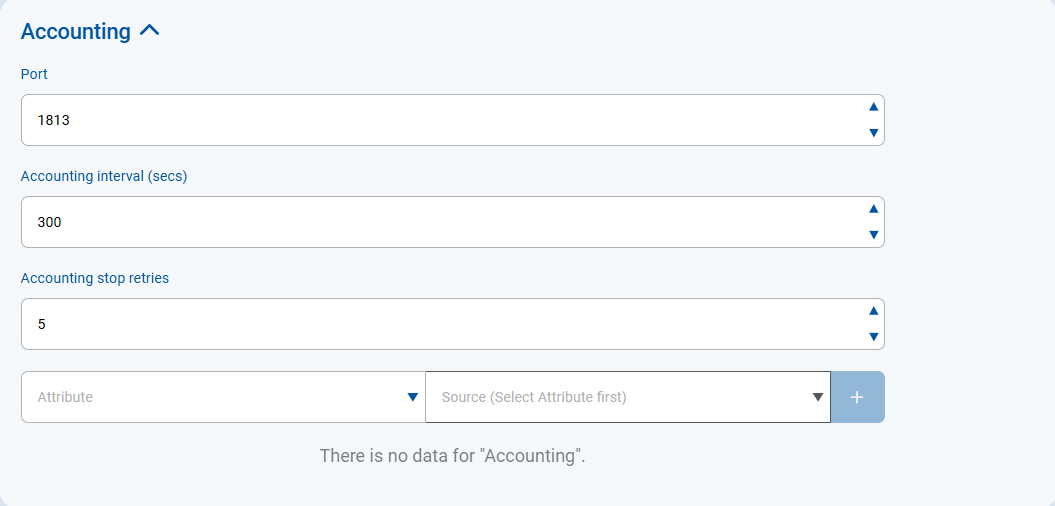Click the Attribute dropdown arrow icon
The height and width of the screenshot is (506, 1055).
tap(412, 397)
